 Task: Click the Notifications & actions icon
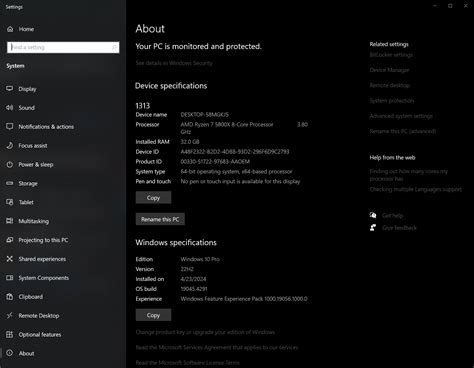pos(10,126)
